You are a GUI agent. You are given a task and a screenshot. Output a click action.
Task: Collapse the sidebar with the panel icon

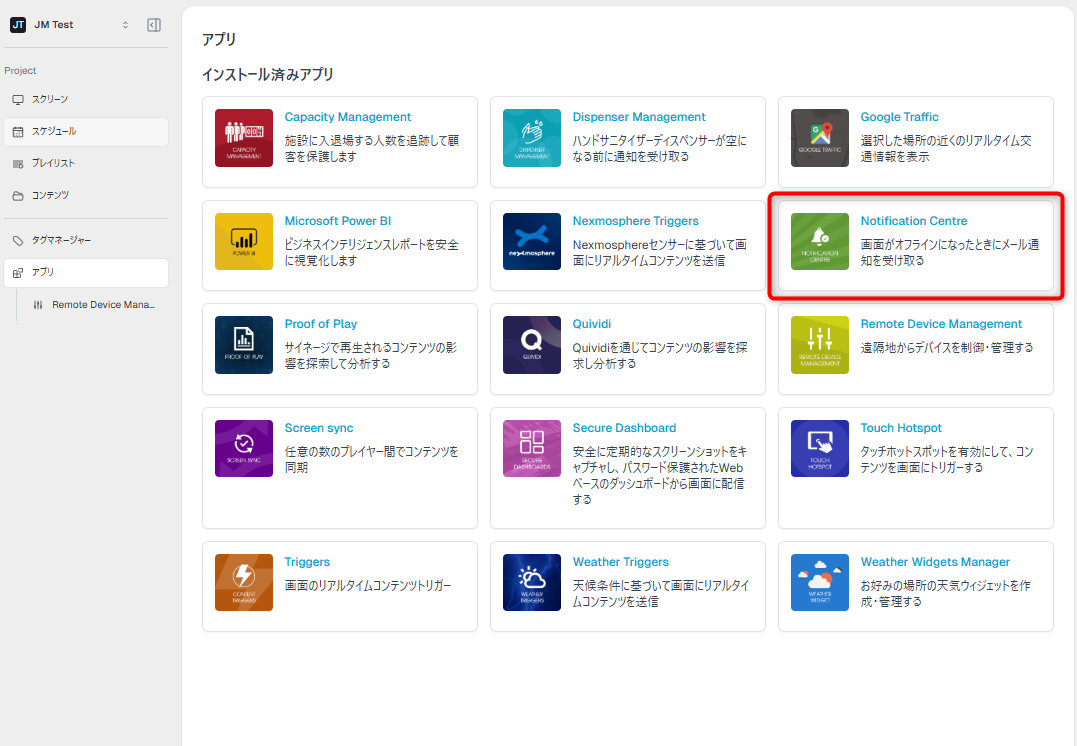coord(154,25)
